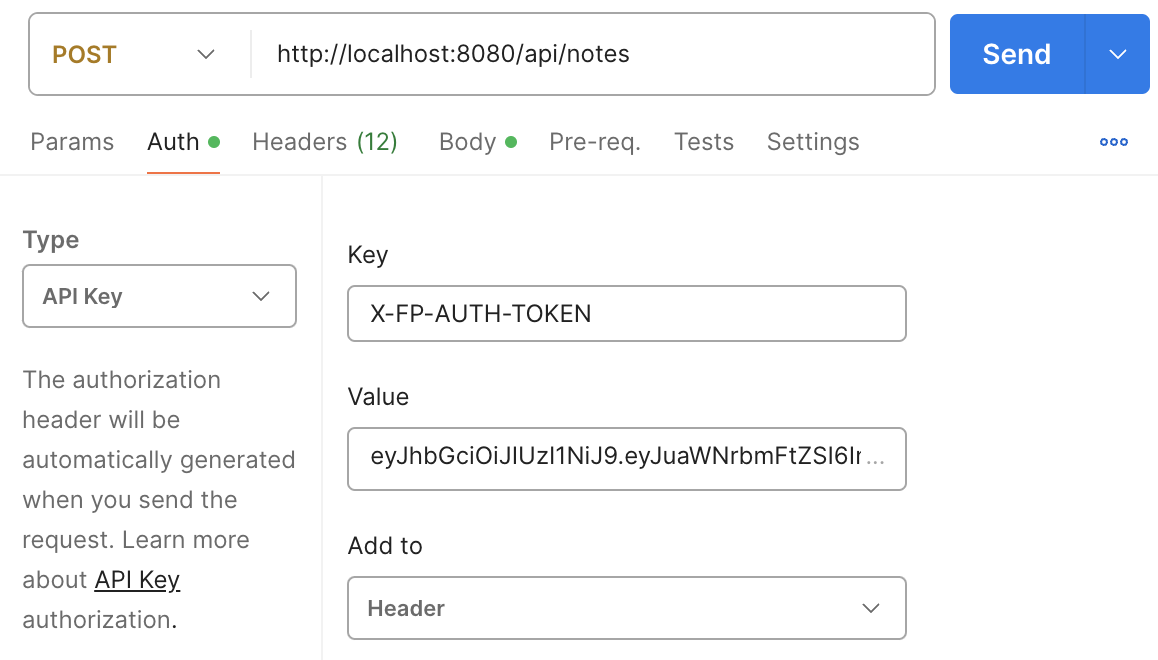The height and width of the screenshot is (660, 1158).
Task: Click the more options ellipsis icon
Action: [1113, 142]
